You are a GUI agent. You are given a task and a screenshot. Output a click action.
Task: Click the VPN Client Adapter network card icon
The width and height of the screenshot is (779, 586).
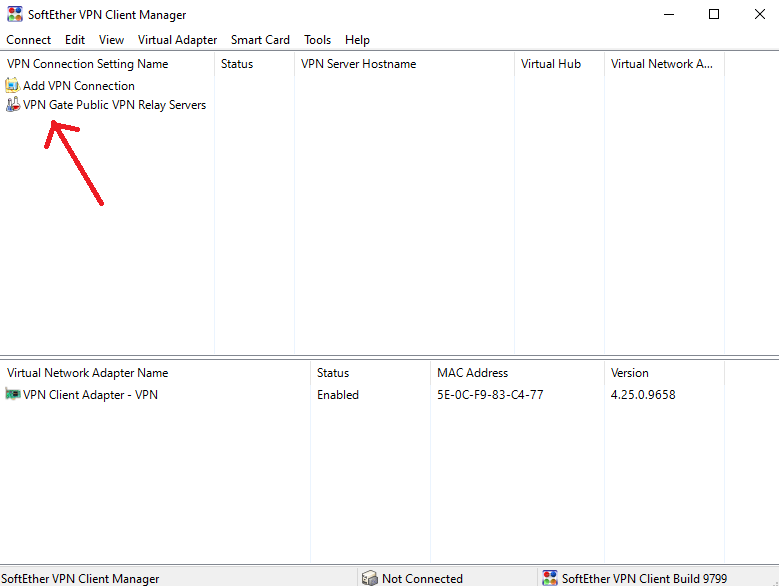12,394
